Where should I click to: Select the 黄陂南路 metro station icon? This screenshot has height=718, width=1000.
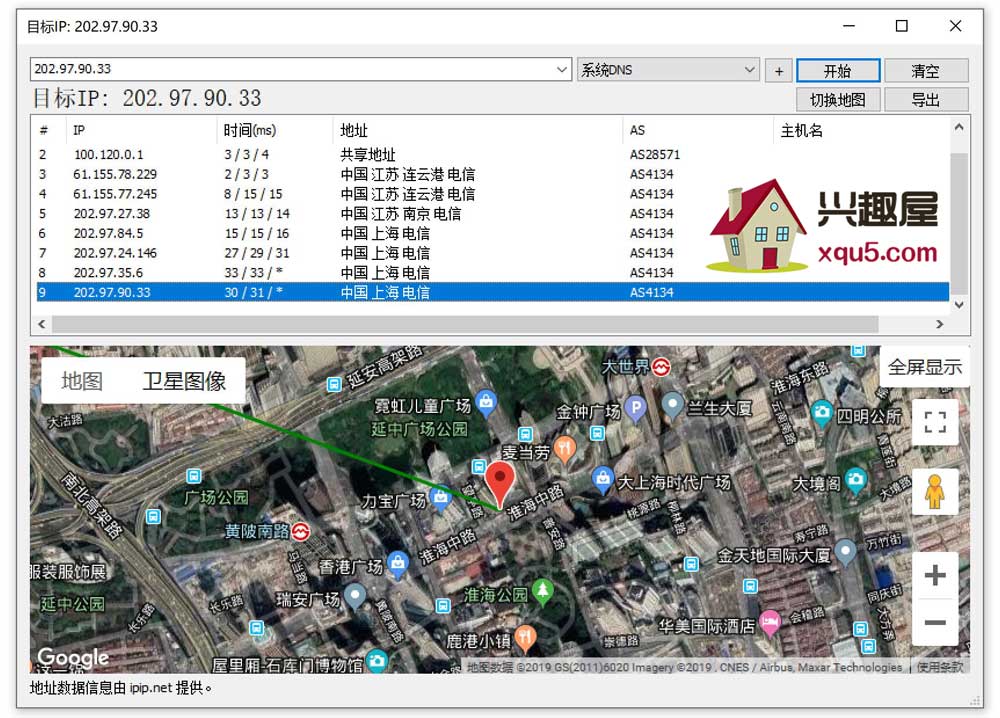pos(300,531)
